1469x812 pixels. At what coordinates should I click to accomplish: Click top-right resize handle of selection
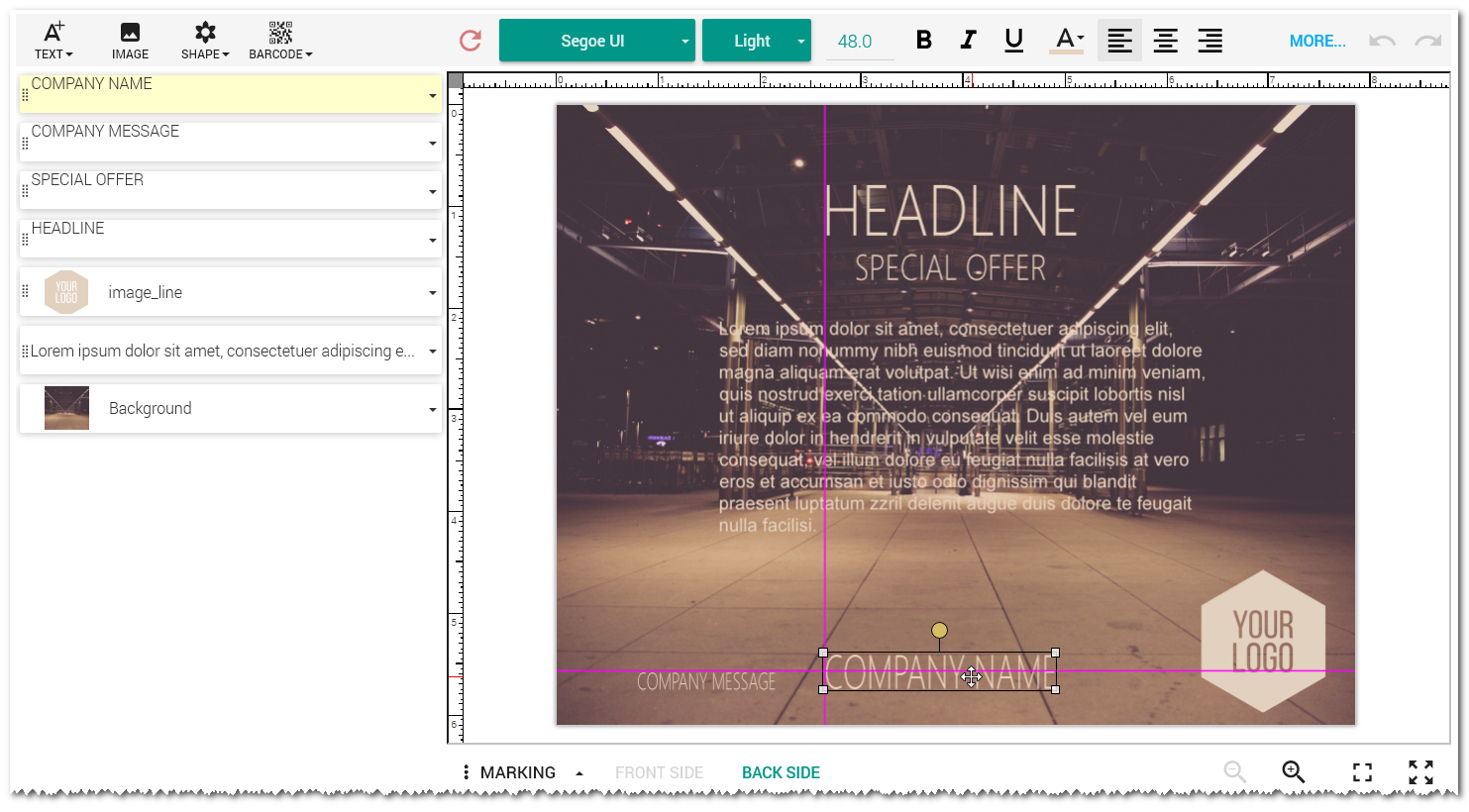click(x=1056, y=653)
